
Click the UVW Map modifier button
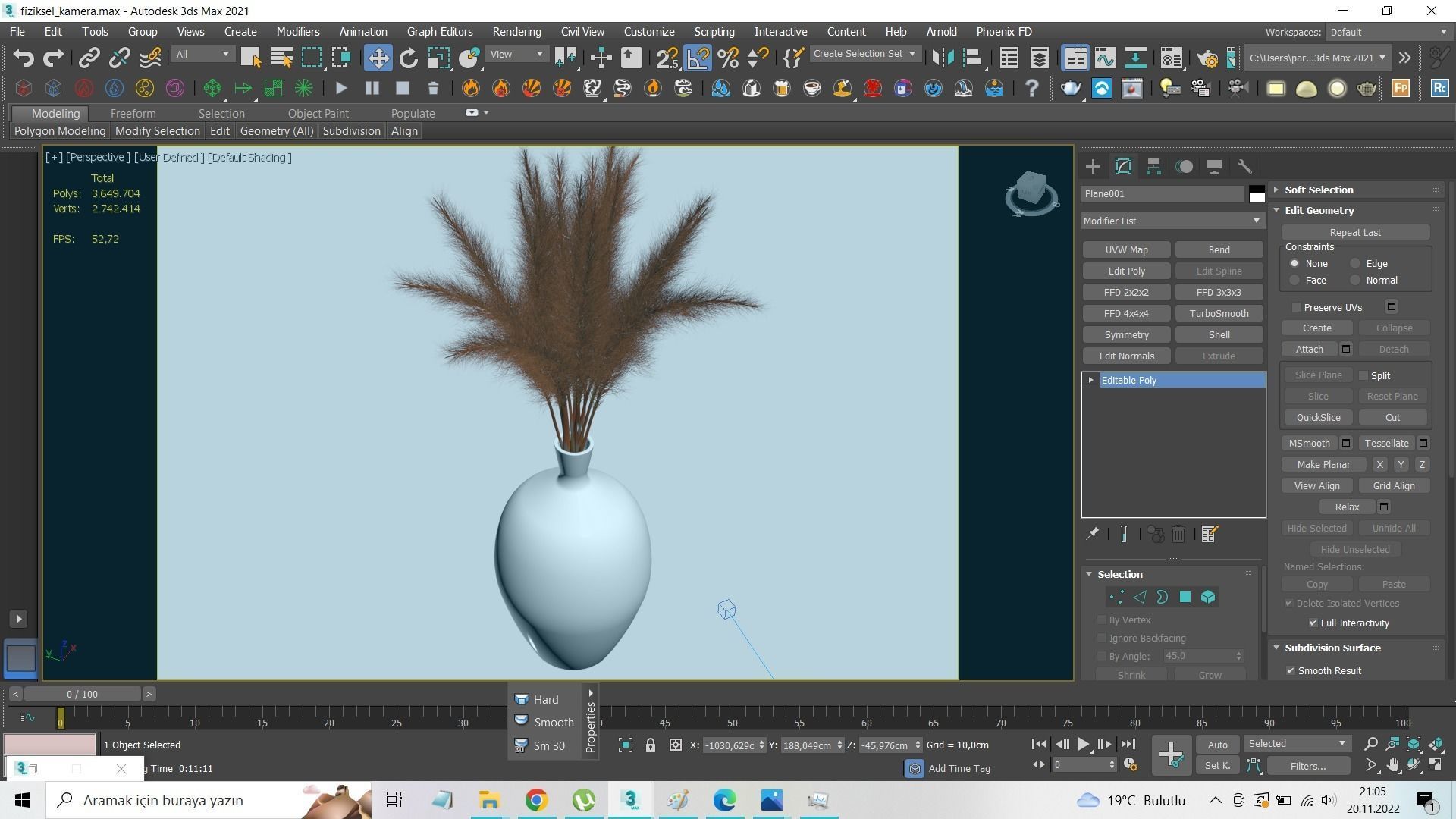pyautogui.click(x=1126, y=249)
